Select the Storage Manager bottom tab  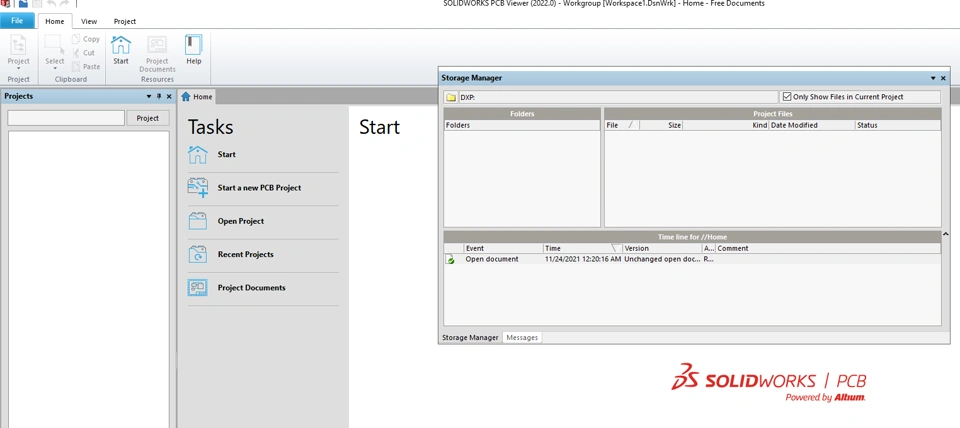click(470, 337)
